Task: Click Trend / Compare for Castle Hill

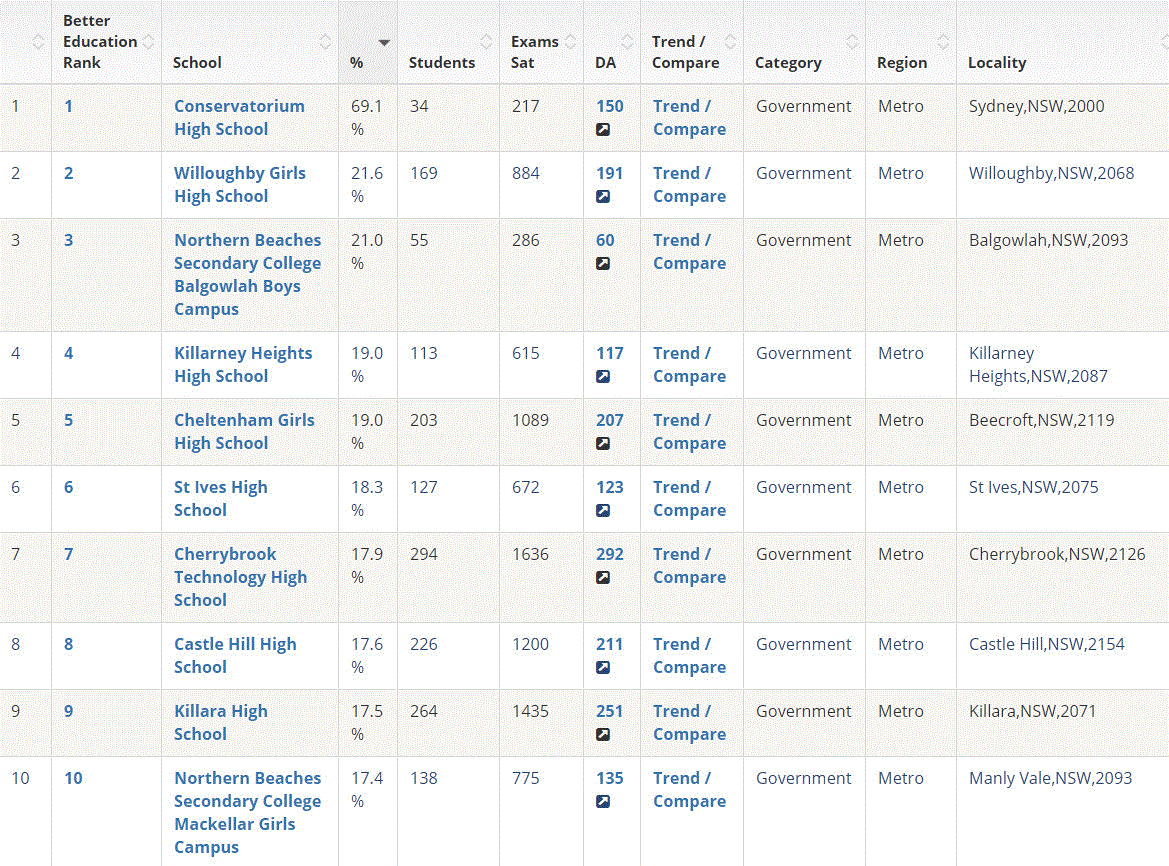Action: 688,655
